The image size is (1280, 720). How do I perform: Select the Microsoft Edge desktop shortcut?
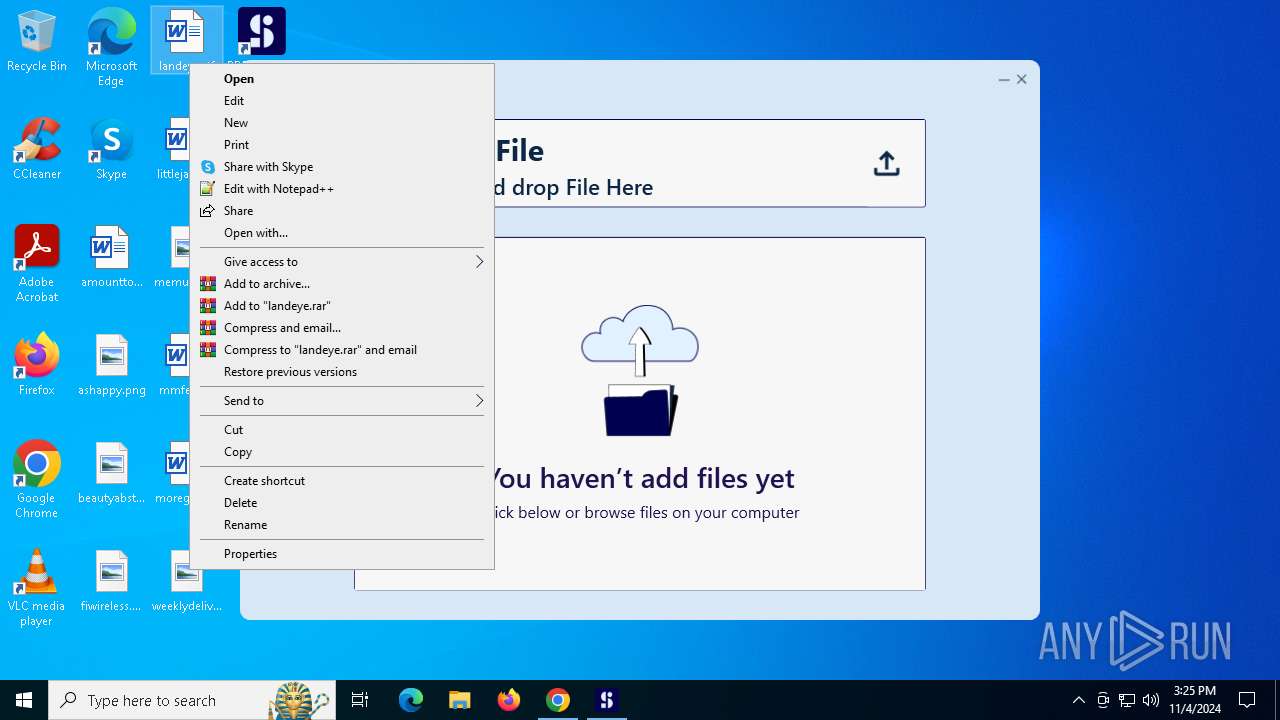click(111, 47)
